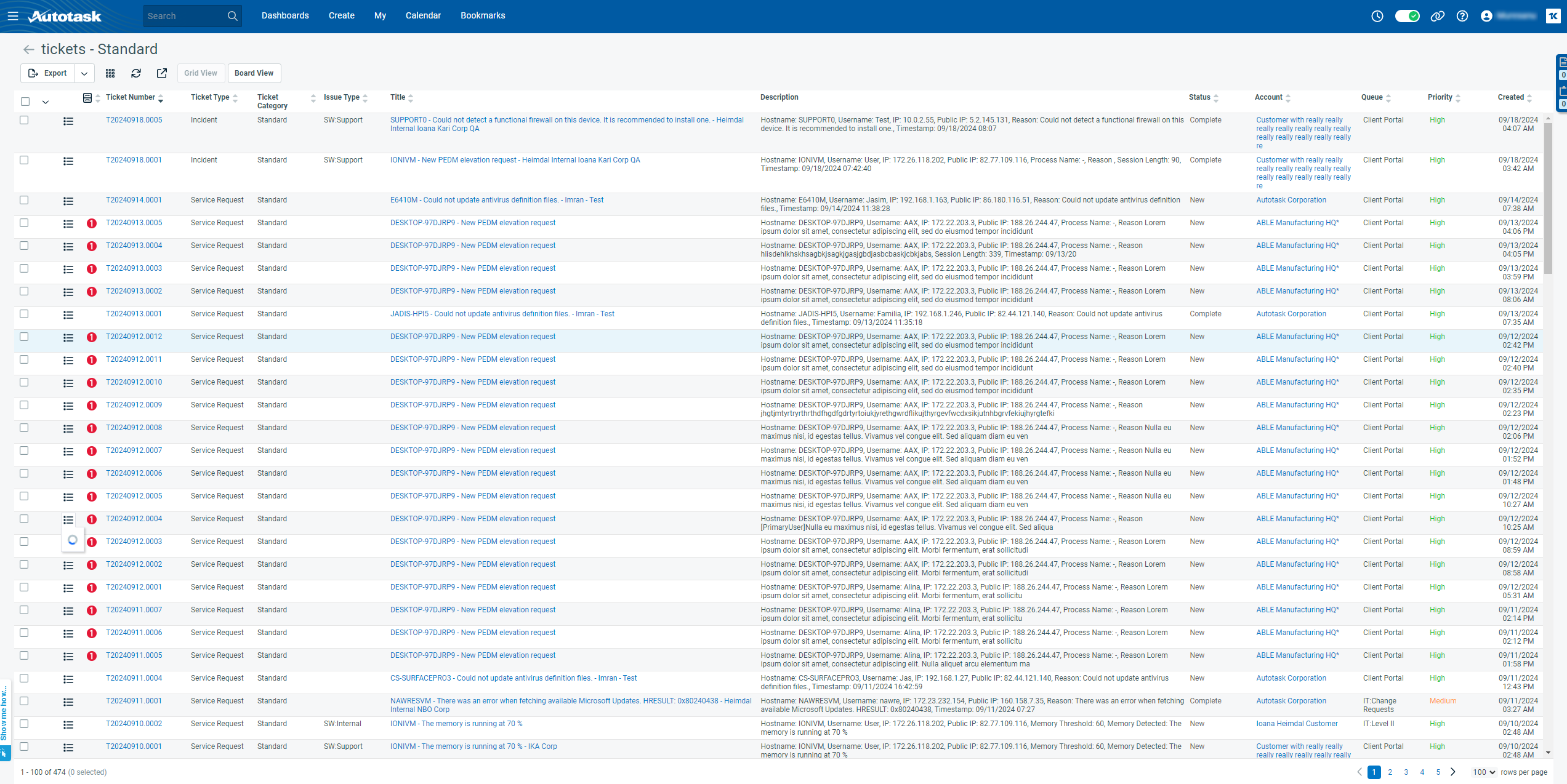This screenshot has height=784, width=1567.
Task: Select checkbox for ticket T20240918.0005
Action: 24,120
